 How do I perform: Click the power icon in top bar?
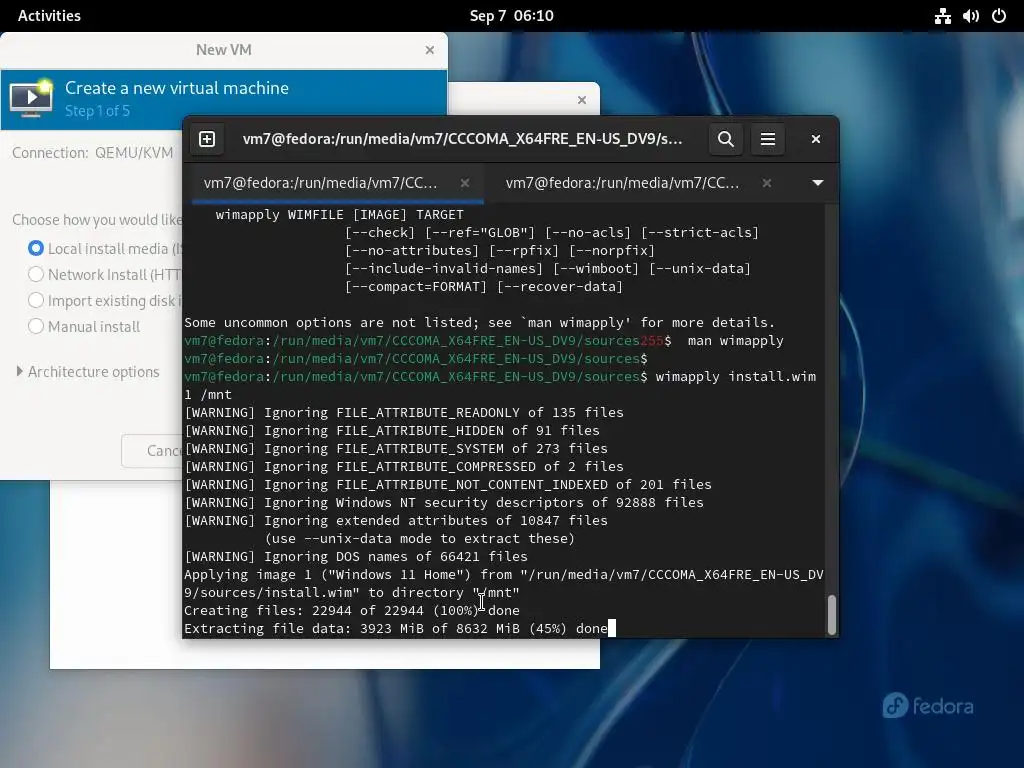click(999, 16)
